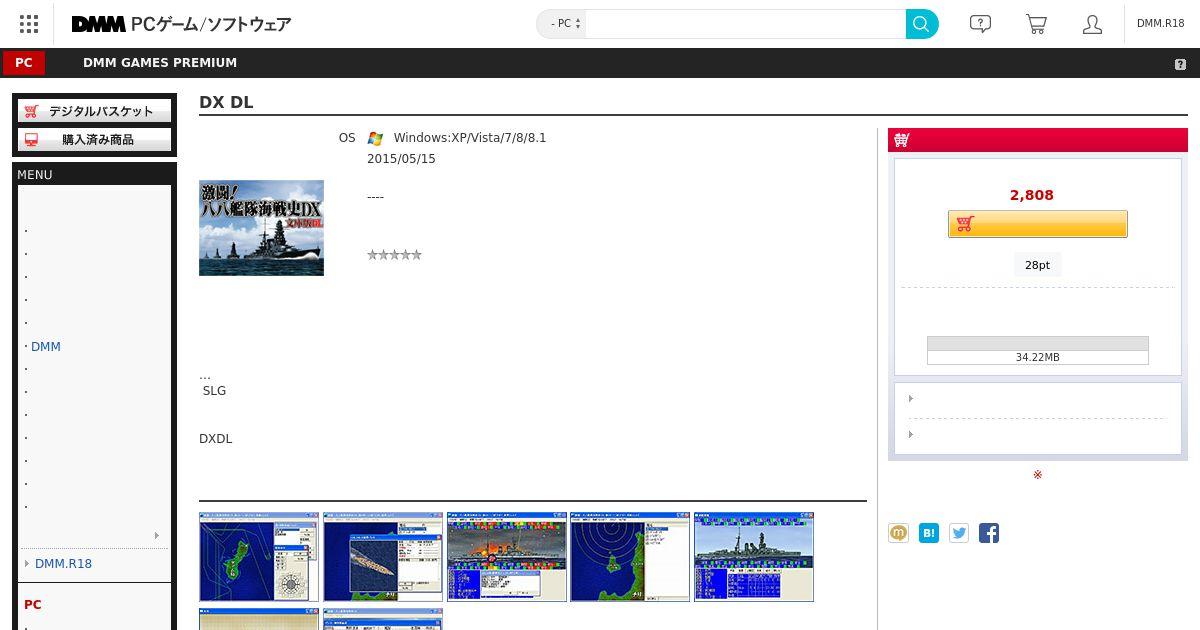
Task: Click the MENU sidebar heading
Action: point(35,175)
